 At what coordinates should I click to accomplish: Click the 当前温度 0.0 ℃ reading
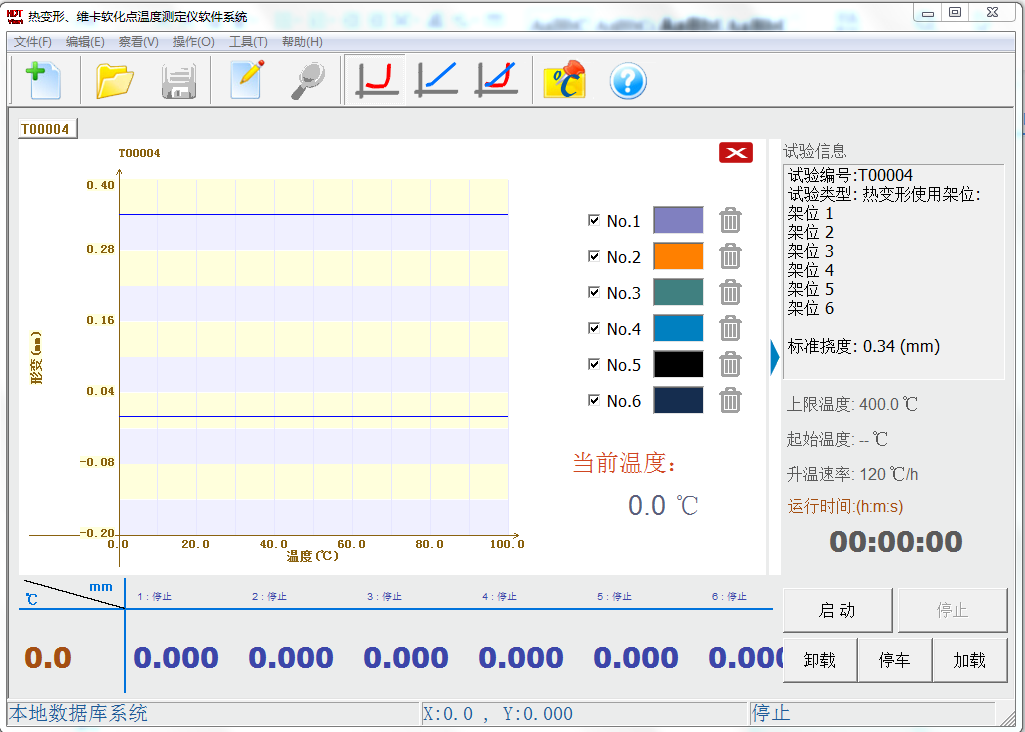tap(663, 505)
